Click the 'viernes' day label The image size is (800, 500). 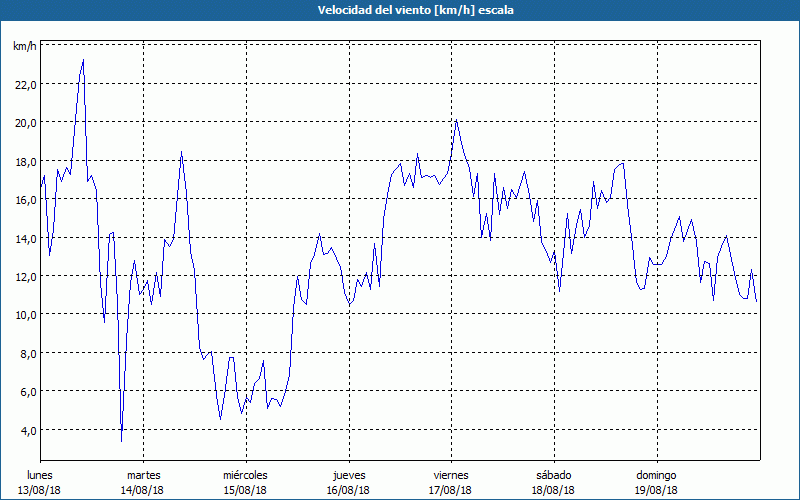click(451, 475)
